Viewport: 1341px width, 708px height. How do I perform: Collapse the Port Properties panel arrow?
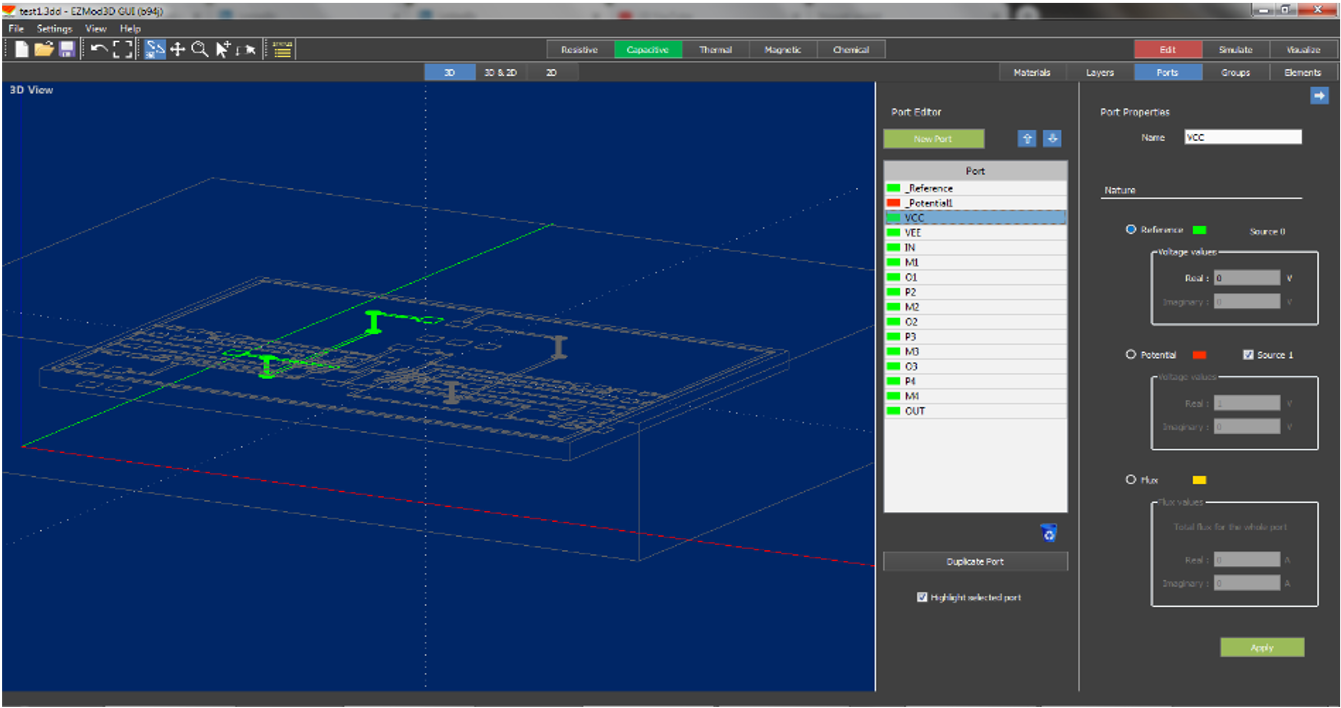pyautogui.click(x=1320, y=95)
